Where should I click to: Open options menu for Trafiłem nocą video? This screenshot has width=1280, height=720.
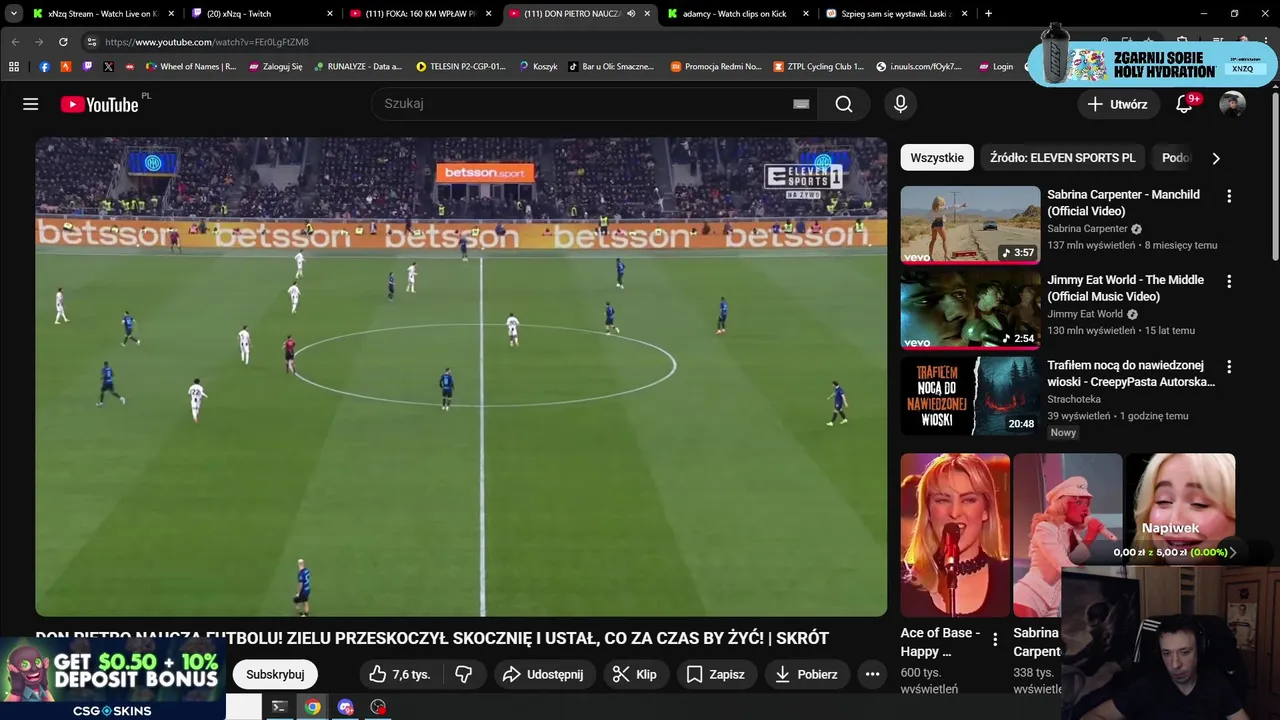1229,366
